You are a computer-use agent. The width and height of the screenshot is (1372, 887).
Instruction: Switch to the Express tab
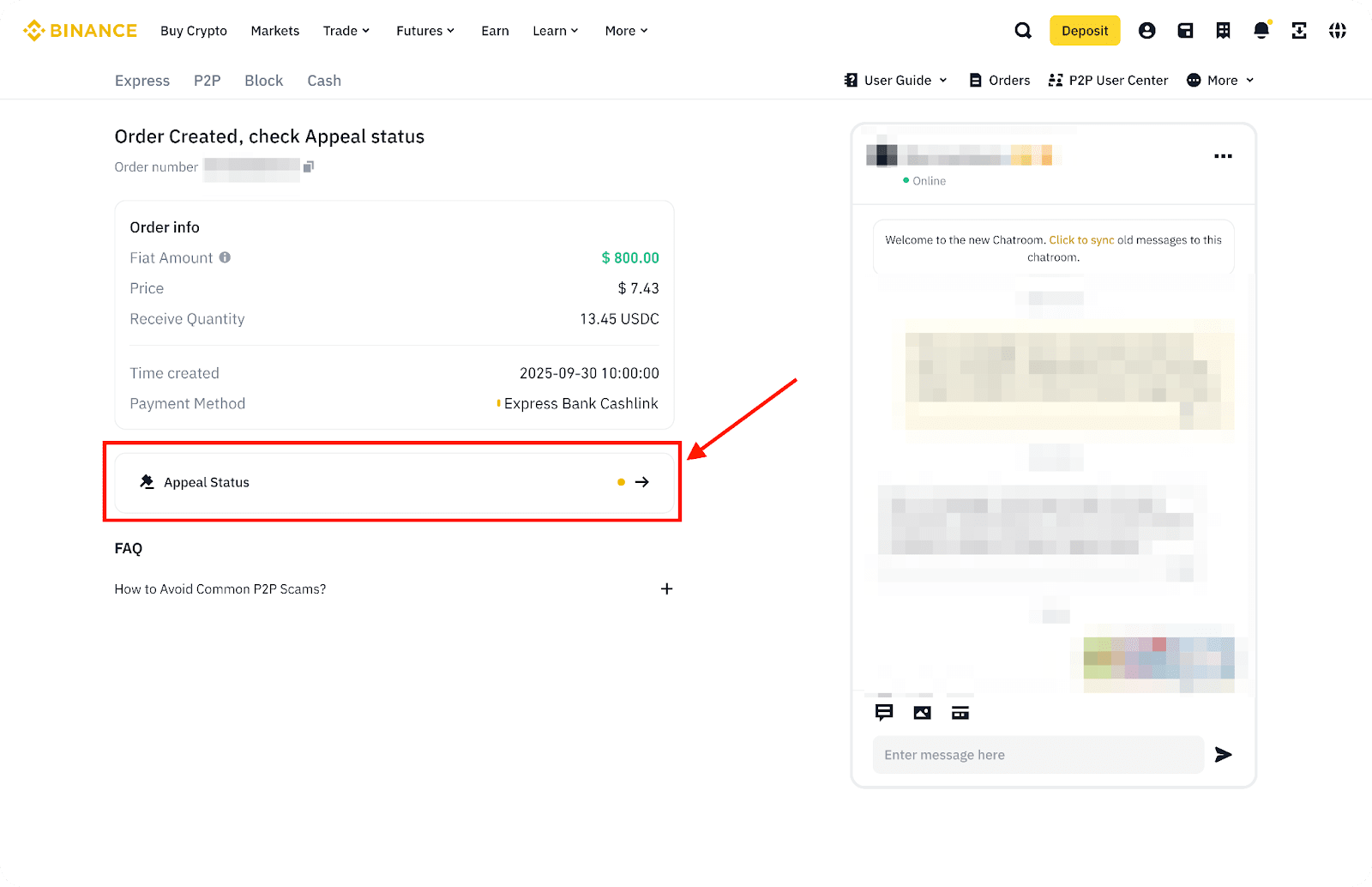[142, 81]
